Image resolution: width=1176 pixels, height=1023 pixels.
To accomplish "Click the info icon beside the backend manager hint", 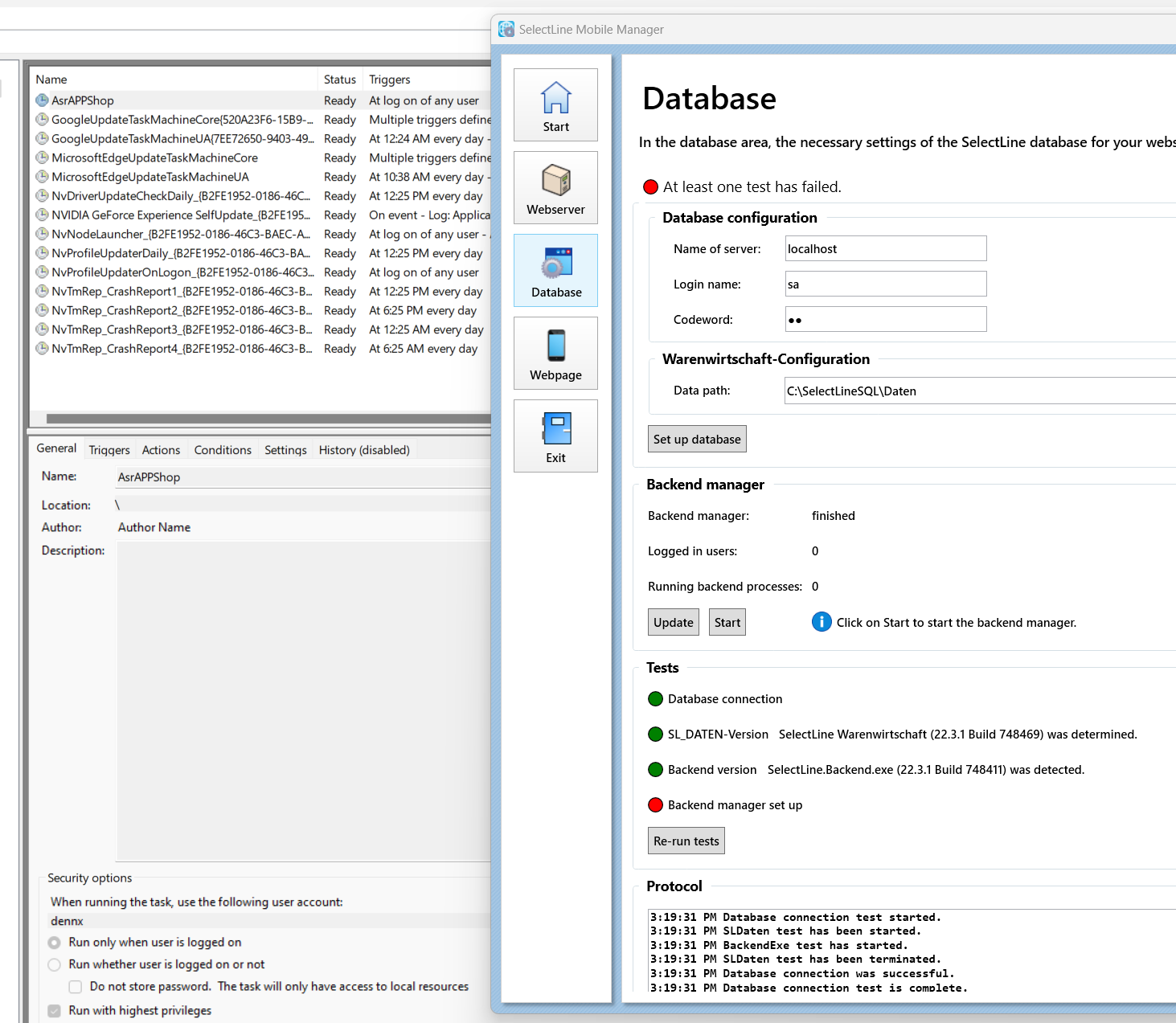I will pos(821,621).
